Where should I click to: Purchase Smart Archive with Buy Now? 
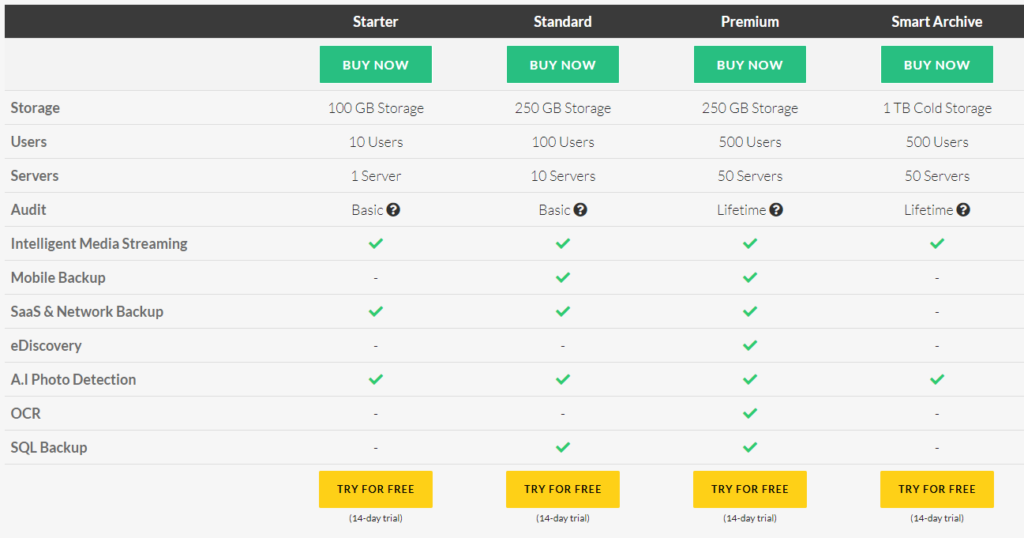[937, 65]
